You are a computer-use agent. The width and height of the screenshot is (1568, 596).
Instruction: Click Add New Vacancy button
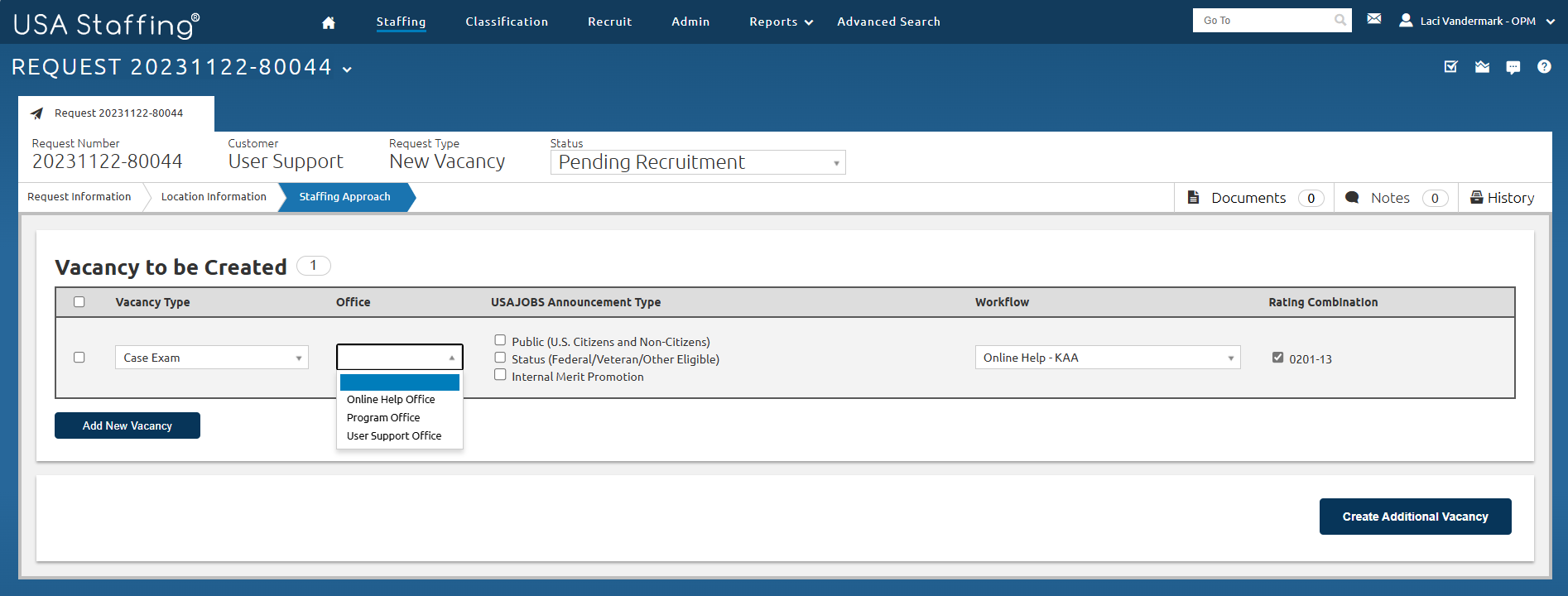coord(127,425)
